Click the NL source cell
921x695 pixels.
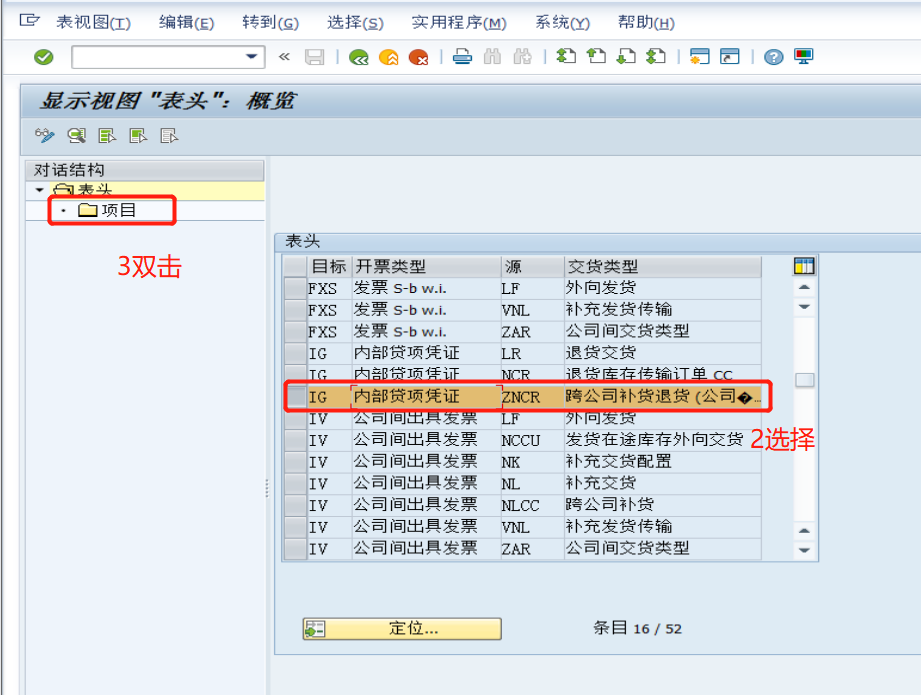pyautogui.click(x=532, y=484)
